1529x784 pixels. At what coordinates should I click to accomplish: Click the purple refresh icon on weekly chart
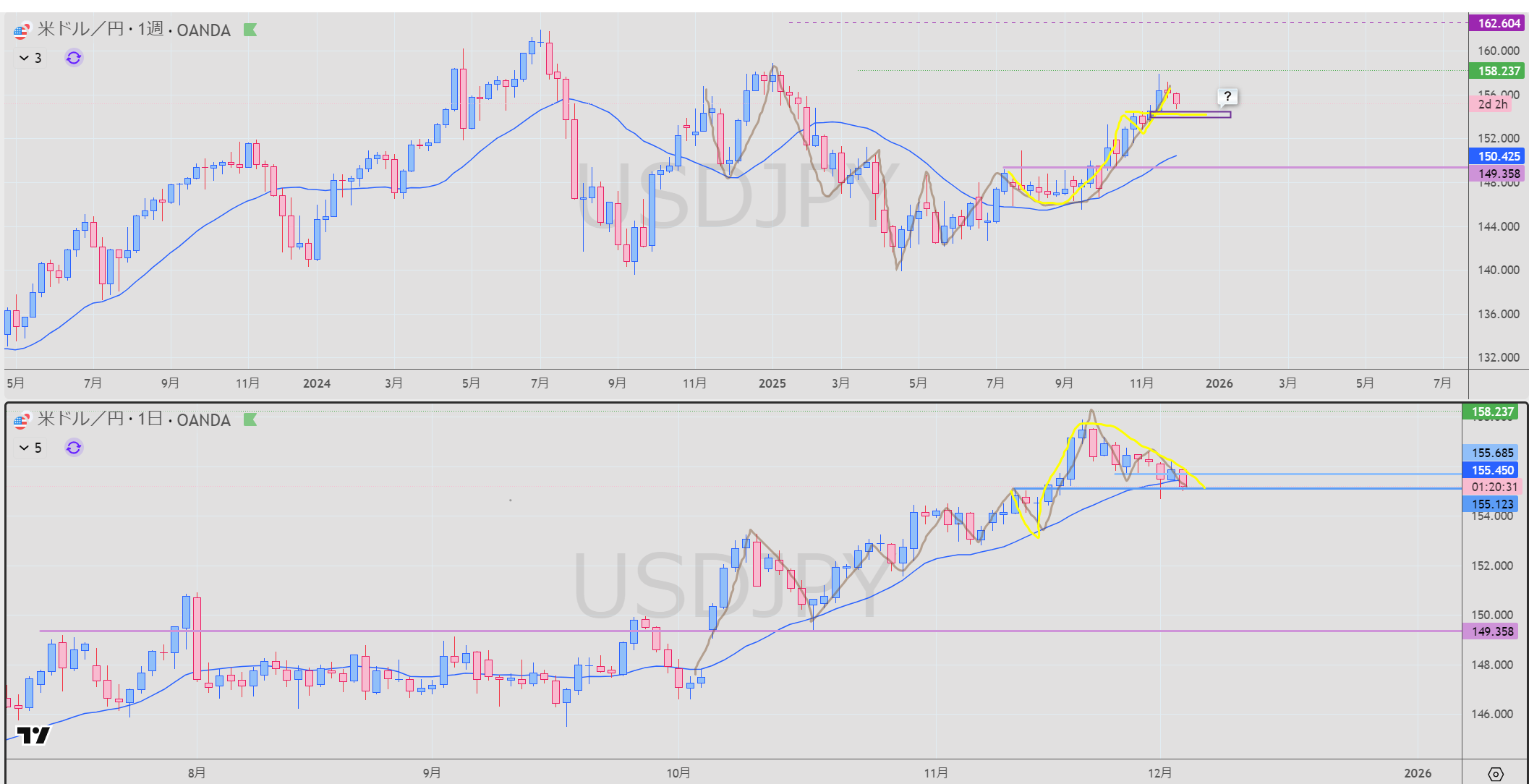74,58
